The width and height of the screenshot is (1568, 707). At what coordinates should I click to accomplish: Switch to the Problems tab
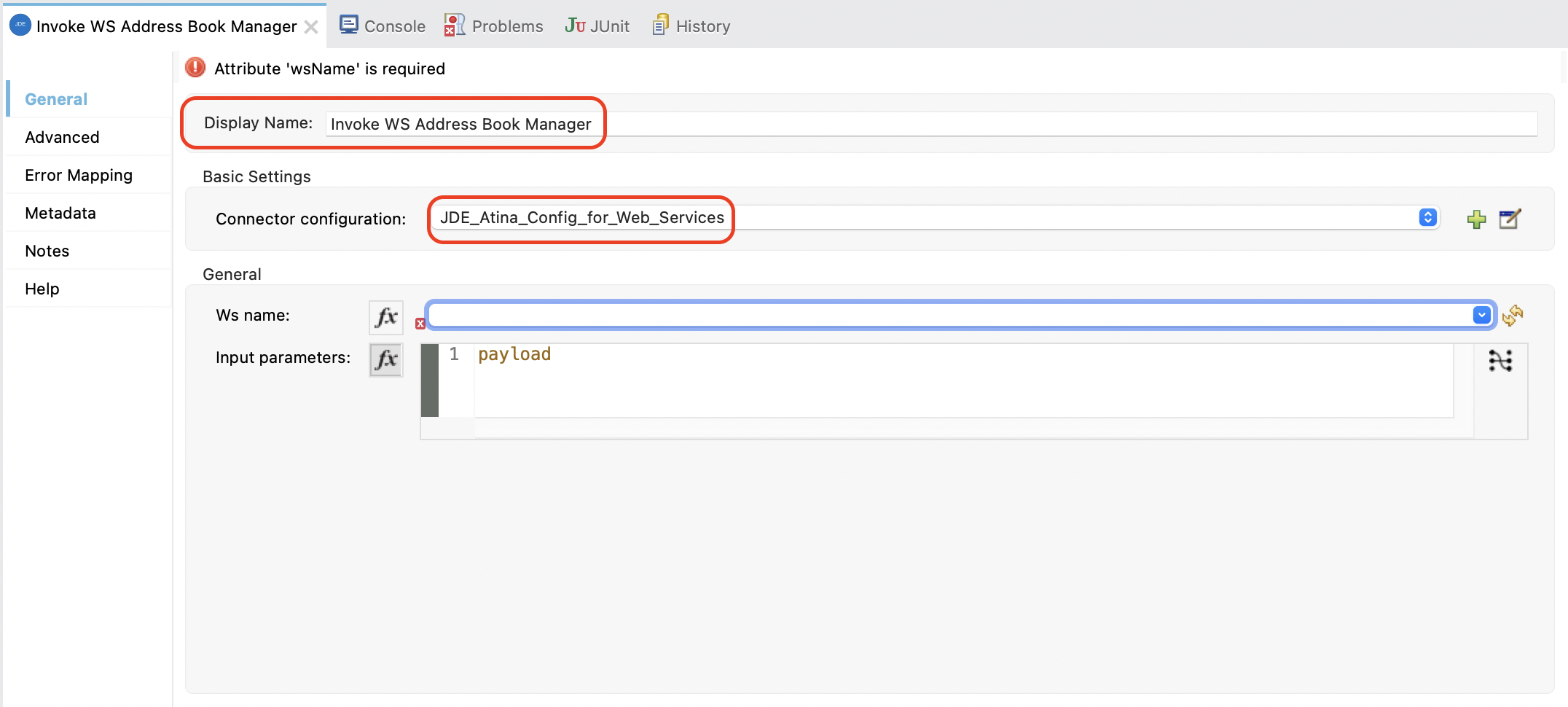pos(494,26)
